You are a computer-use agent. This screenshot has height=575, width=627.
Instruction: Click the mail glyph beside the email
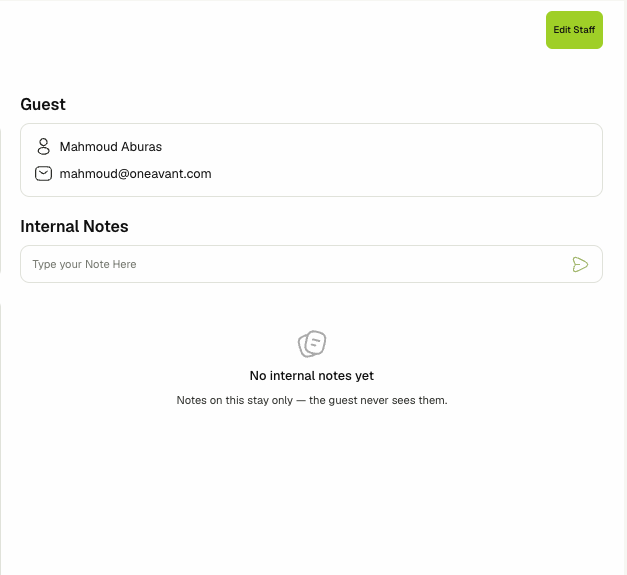tap(44, 174)
